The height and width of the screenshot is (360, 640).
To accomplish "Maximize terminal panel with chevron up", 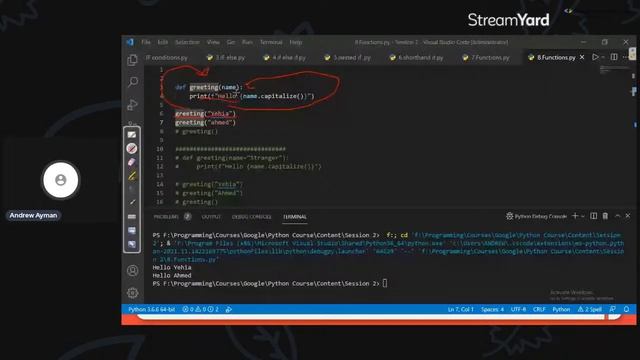I will (x=618, y=216).
